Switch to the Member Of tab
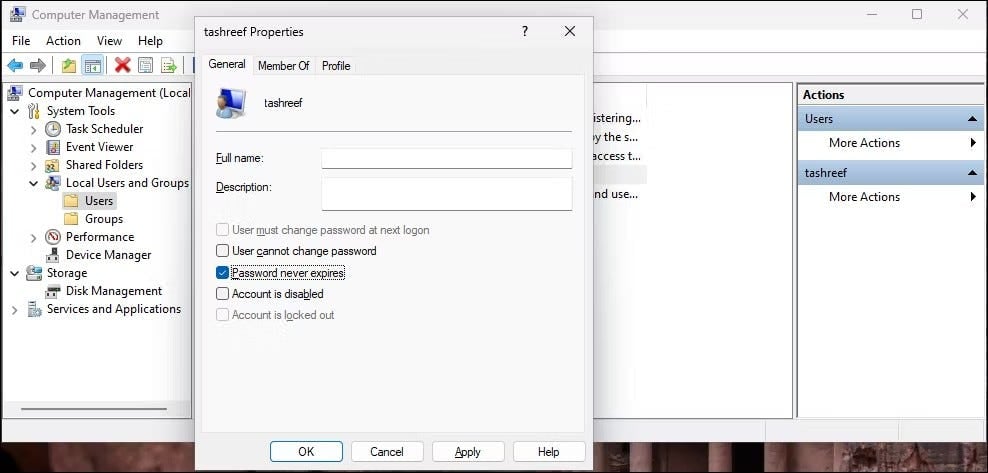 click(284, 66)
